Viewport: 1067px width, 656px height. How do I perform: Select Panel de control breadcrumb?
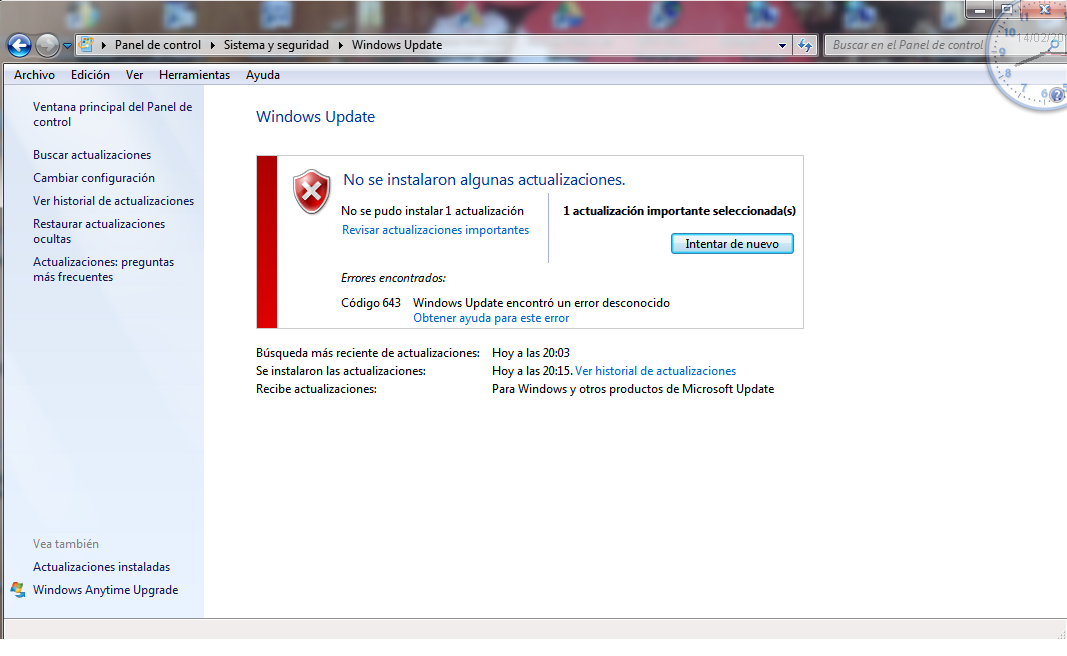click(158, 45)
